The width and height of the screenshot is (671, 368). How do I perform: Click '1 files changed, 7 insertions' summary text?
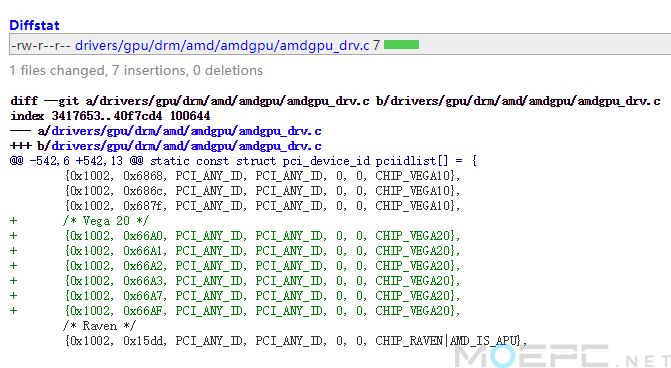pyautogui.click(x=136, y=70)
